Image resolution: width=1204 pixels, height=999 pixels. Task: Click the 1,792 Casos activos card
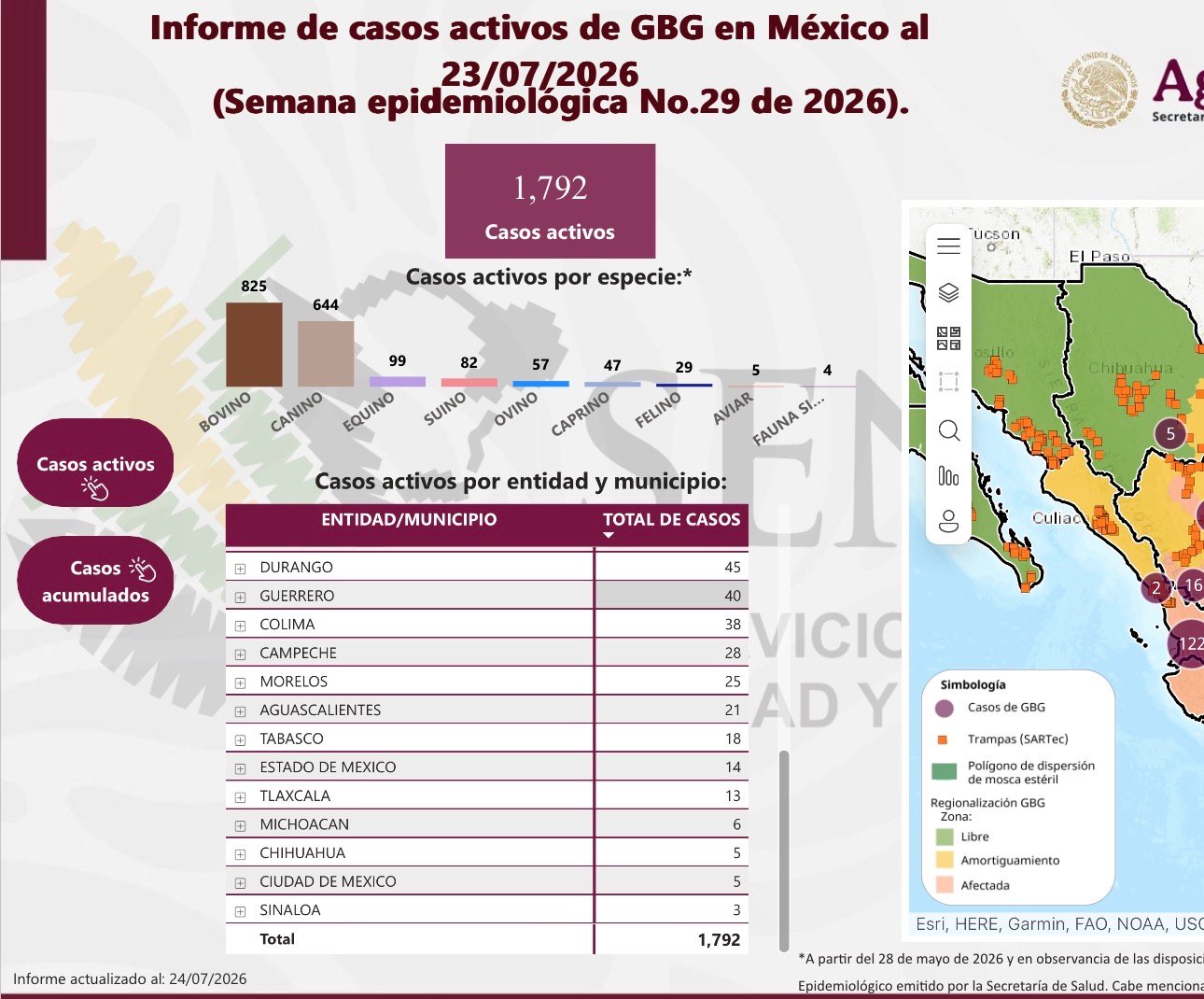pos(550,201)
